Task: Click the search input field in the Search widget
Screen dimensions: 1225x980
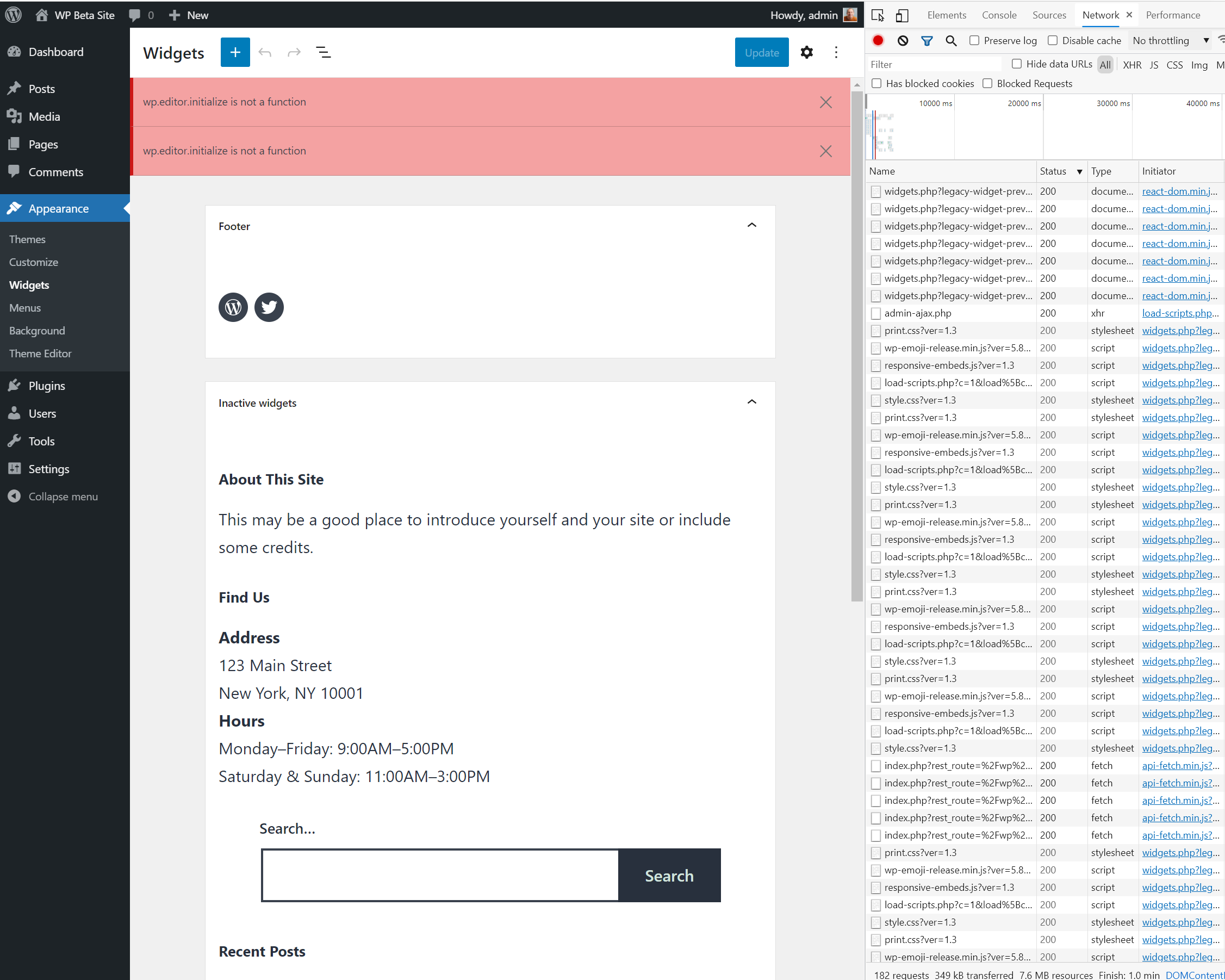Action: tap(439, 876)
